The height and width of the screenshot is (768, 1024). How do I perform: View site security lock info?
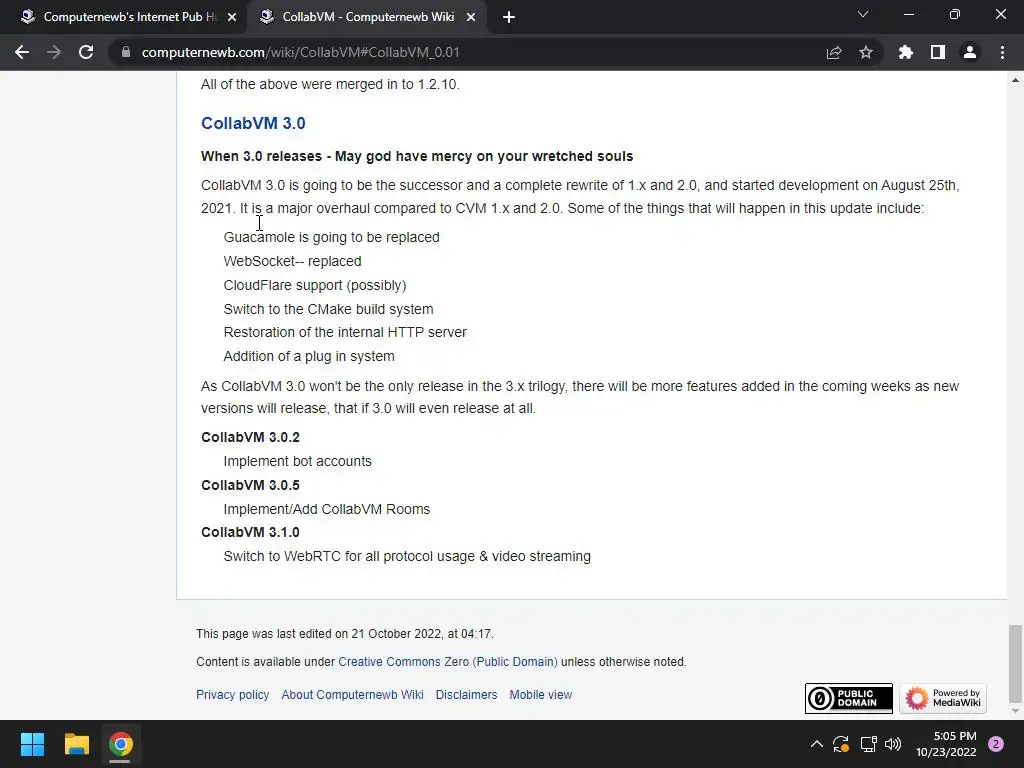pos(126,52)
